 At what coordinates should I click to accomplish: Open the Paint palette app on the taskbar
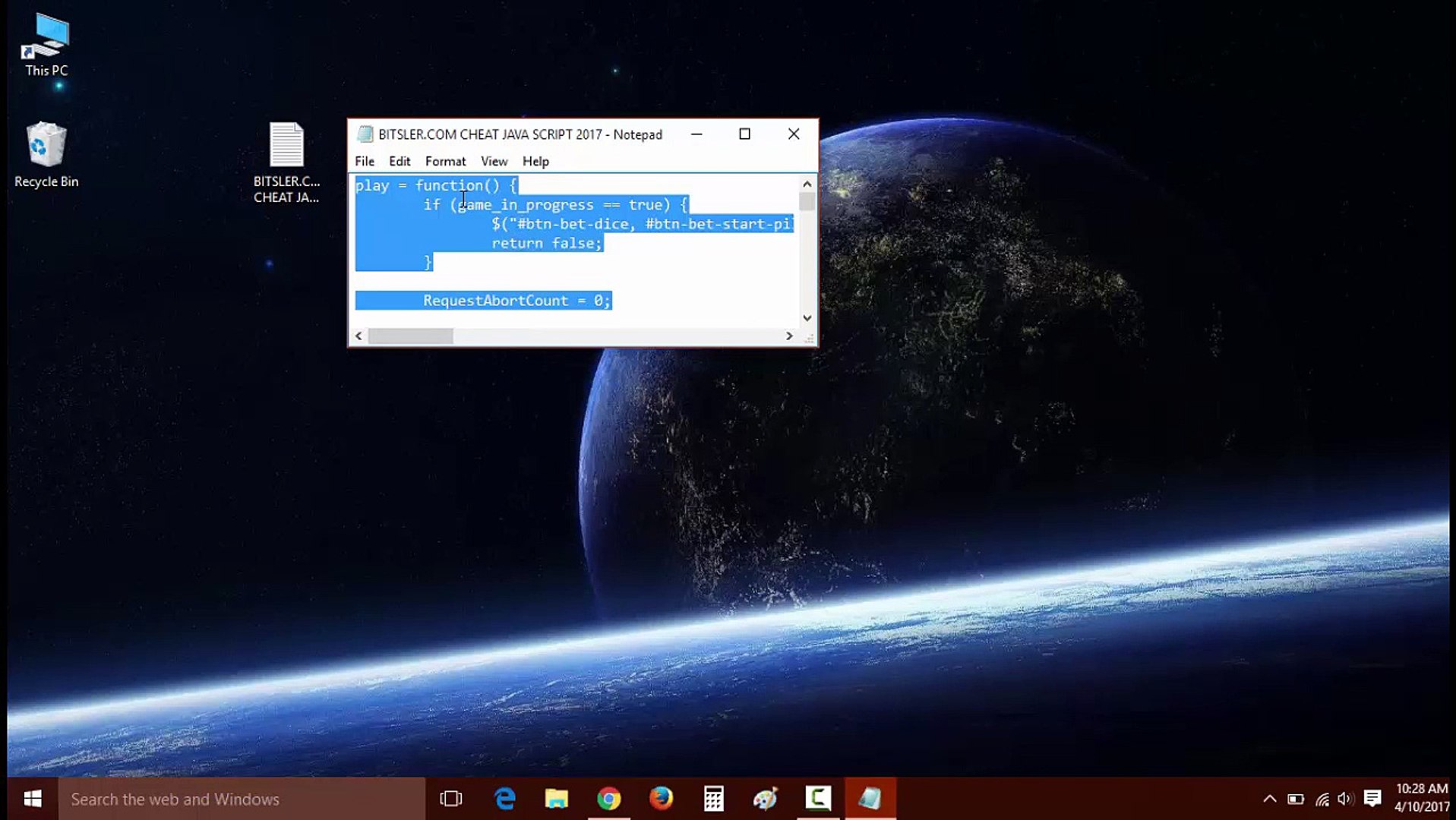pos(766,799)
